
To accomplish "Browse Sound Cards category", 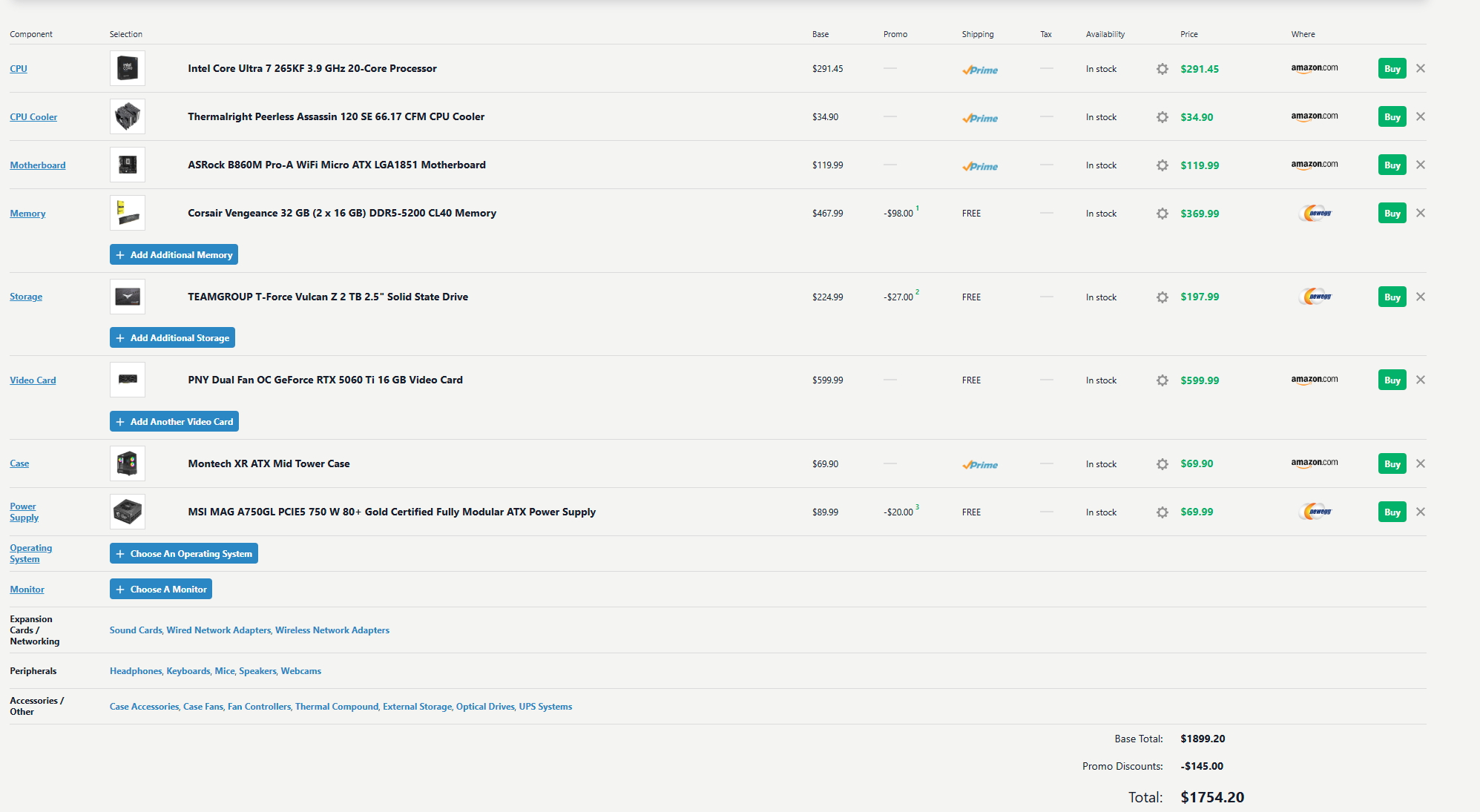I will pos(136,630).
